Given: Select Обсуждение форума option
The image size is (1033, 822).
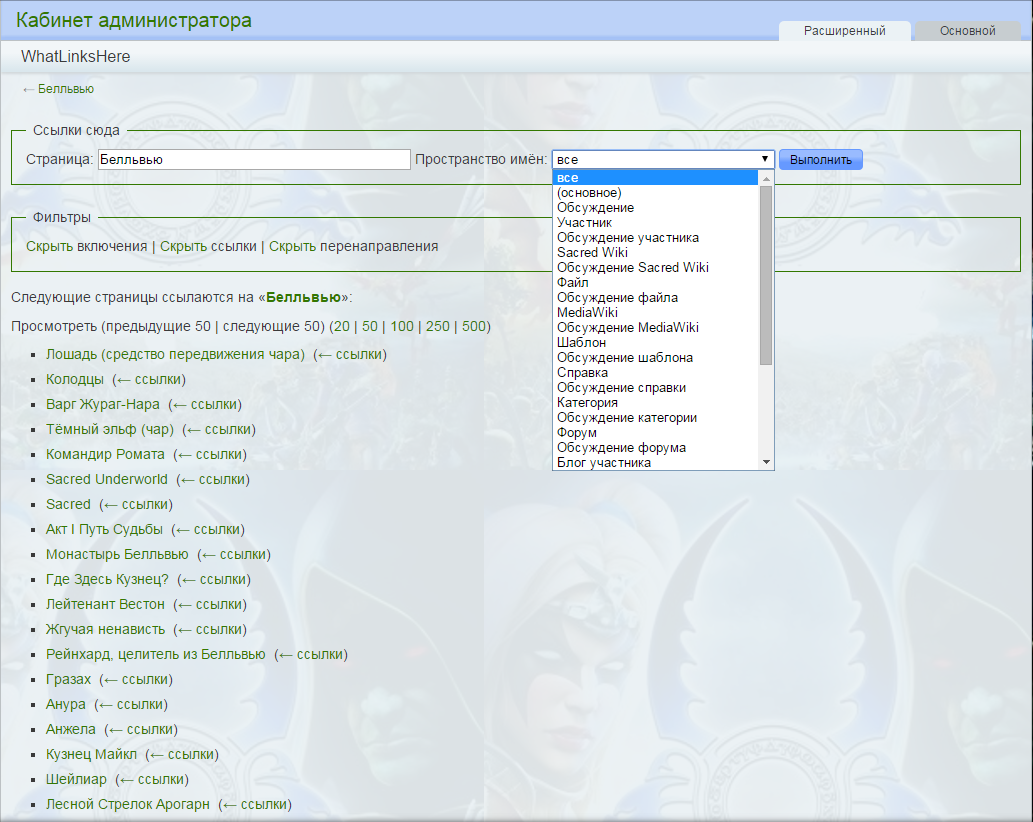Looking at the screenshot, I should pos(656,447).
